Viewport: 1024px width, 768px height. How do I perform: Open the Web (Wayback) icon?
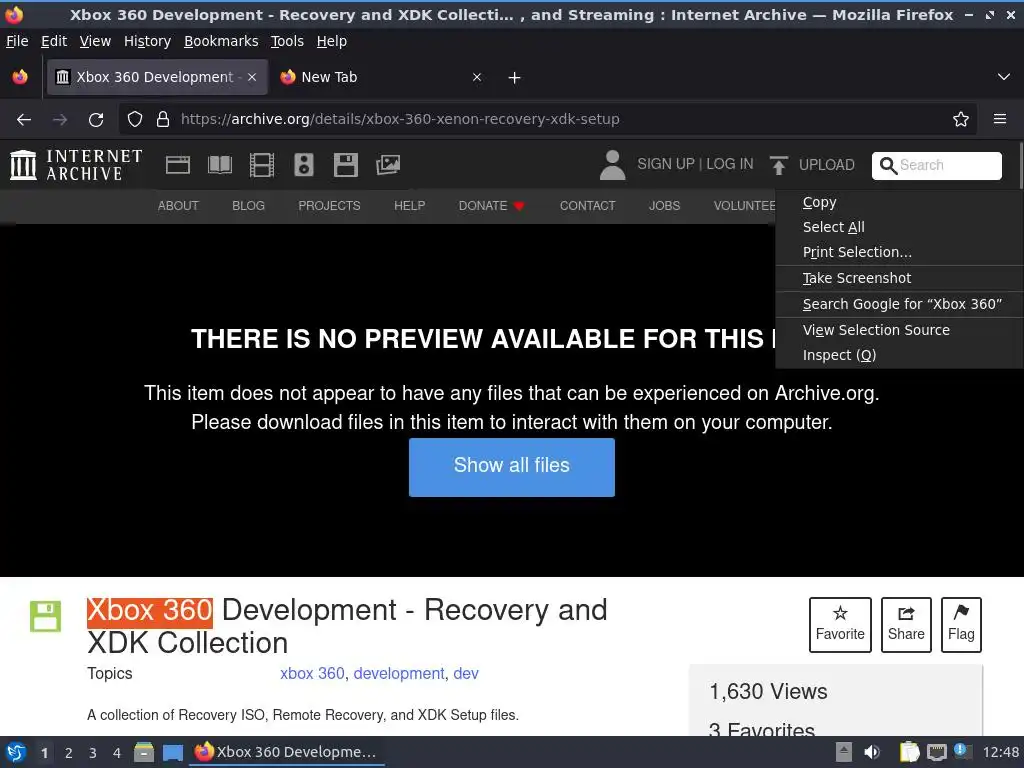click(178, 165)
